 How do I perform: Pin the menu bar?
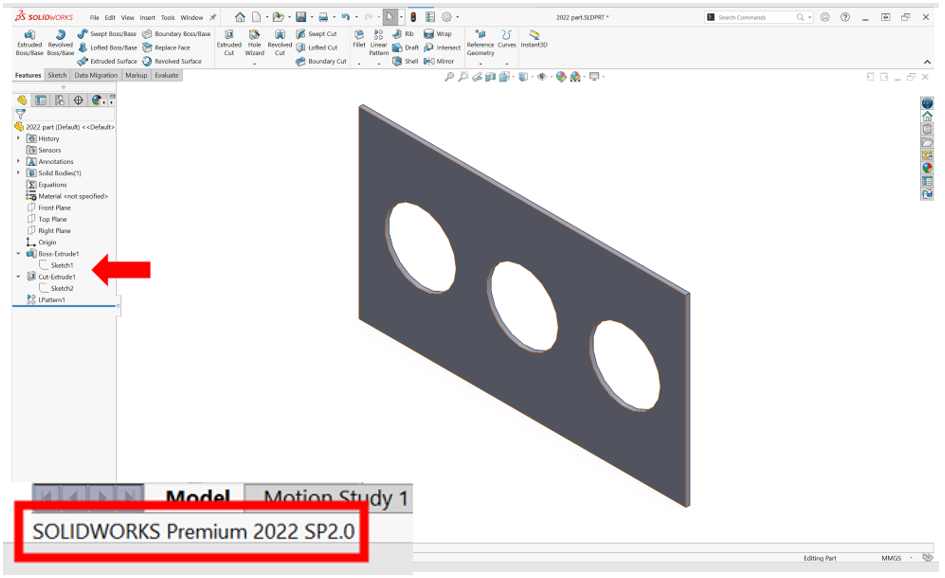click(213, 17)
